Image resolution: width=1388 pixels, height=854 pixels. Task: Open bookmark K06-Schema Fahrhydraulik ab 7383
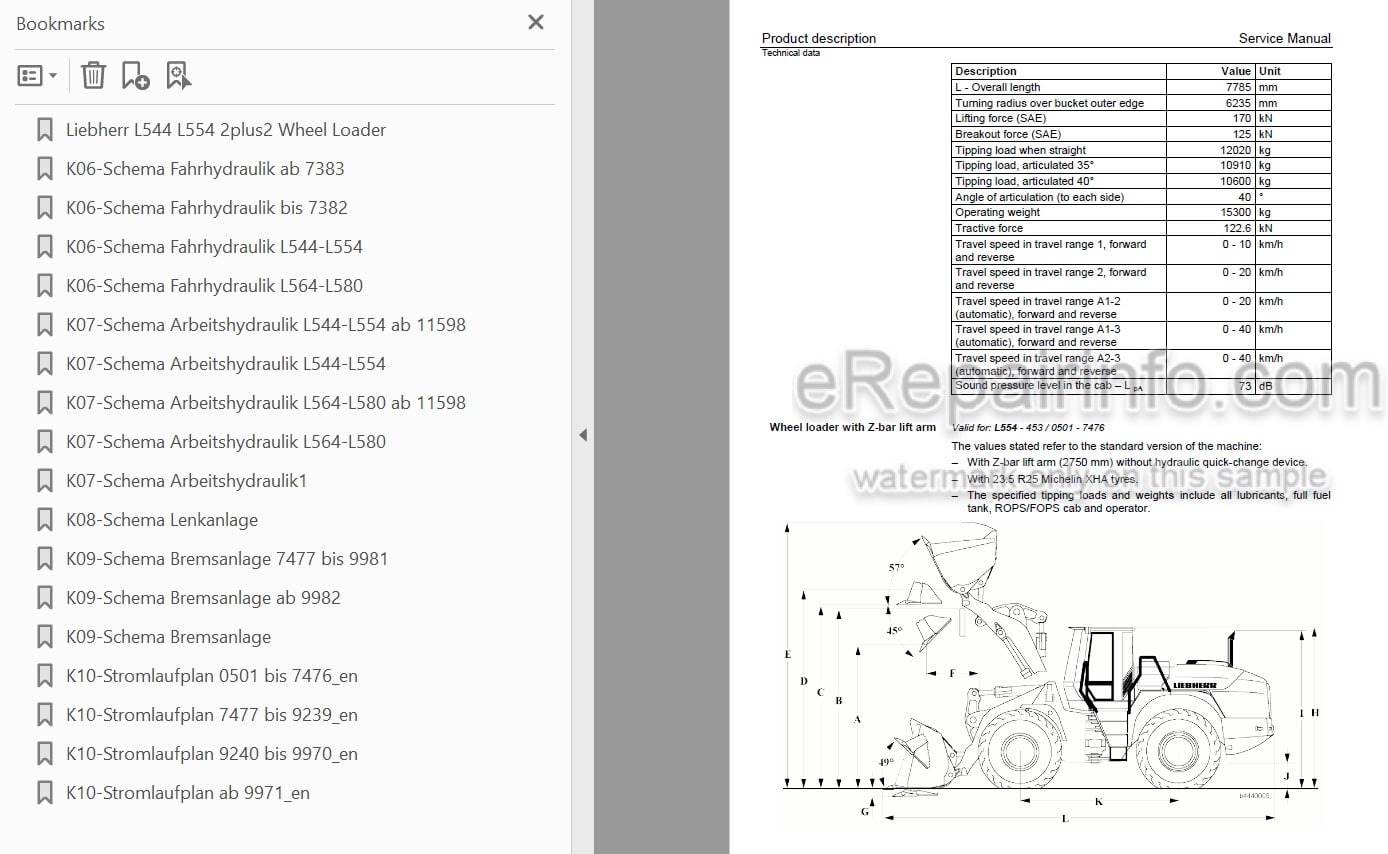click(x=205, y=169)
